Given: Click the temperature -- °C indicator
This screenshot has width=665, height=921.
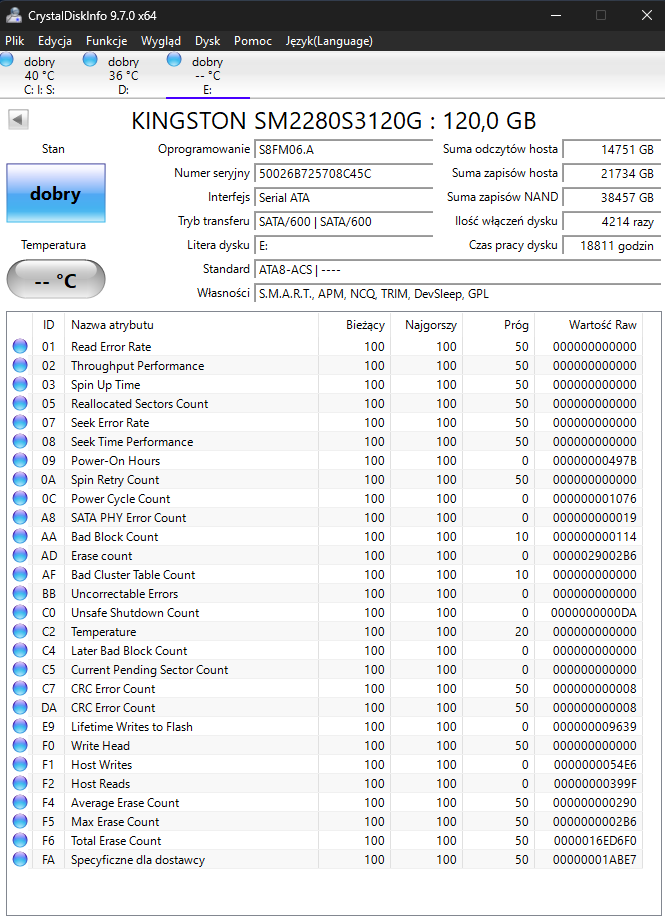Looking at the screenshot, I should (x=56, y=280).
